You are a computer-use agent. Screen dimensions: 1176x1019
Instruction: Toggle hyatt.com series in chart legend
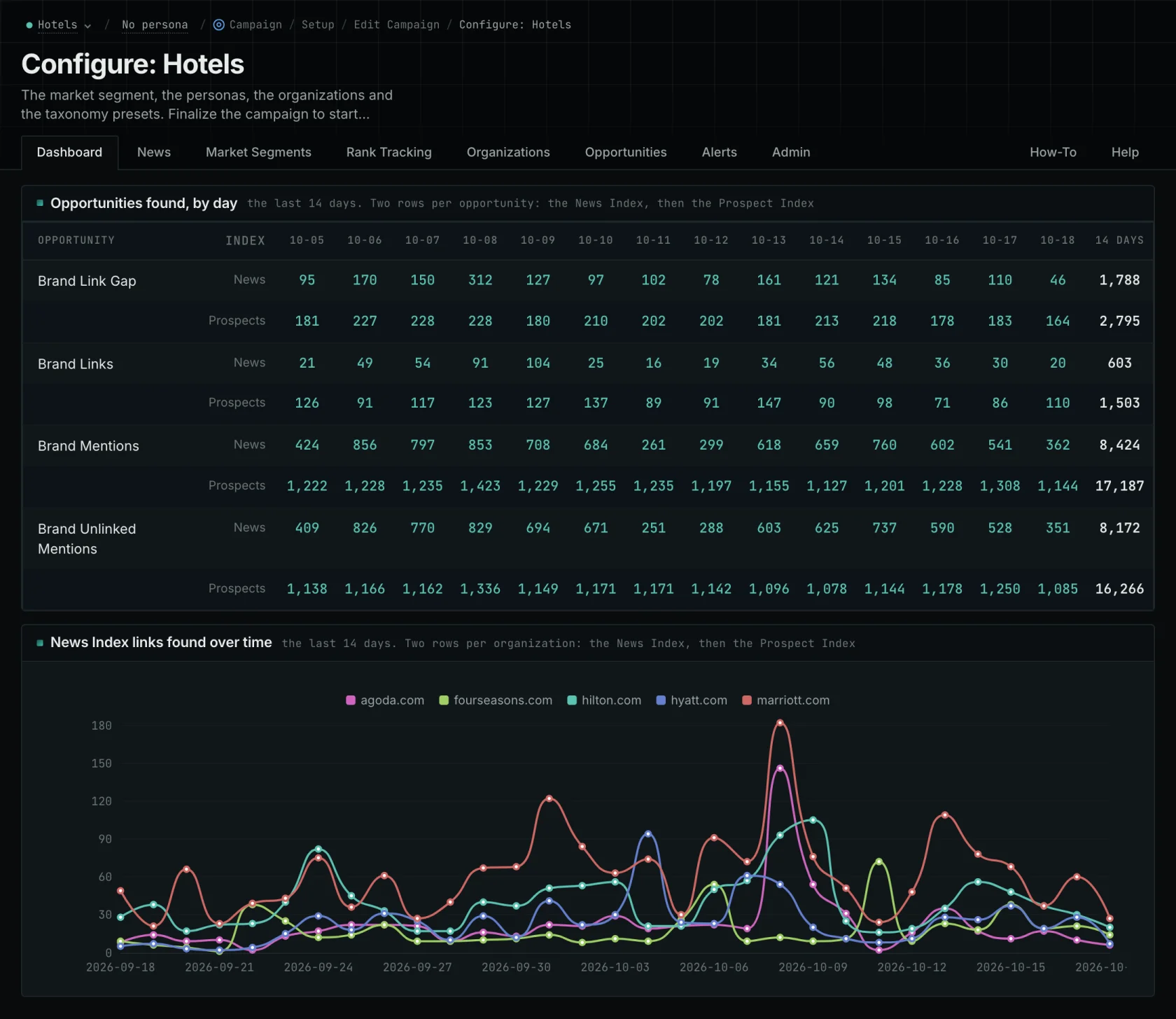[x=692, y=700]
